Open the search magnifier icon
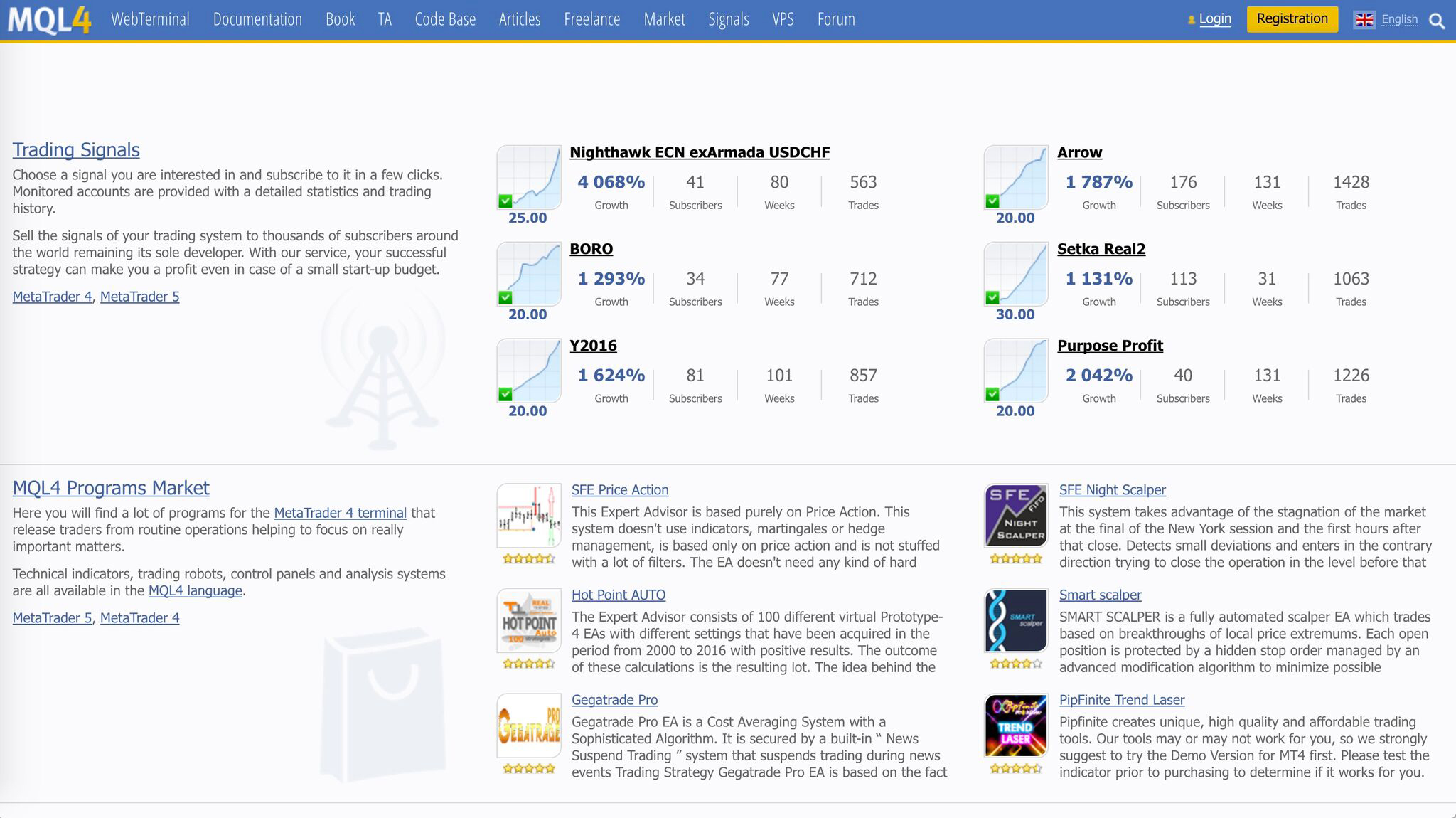 click(x=1437, y=21)
